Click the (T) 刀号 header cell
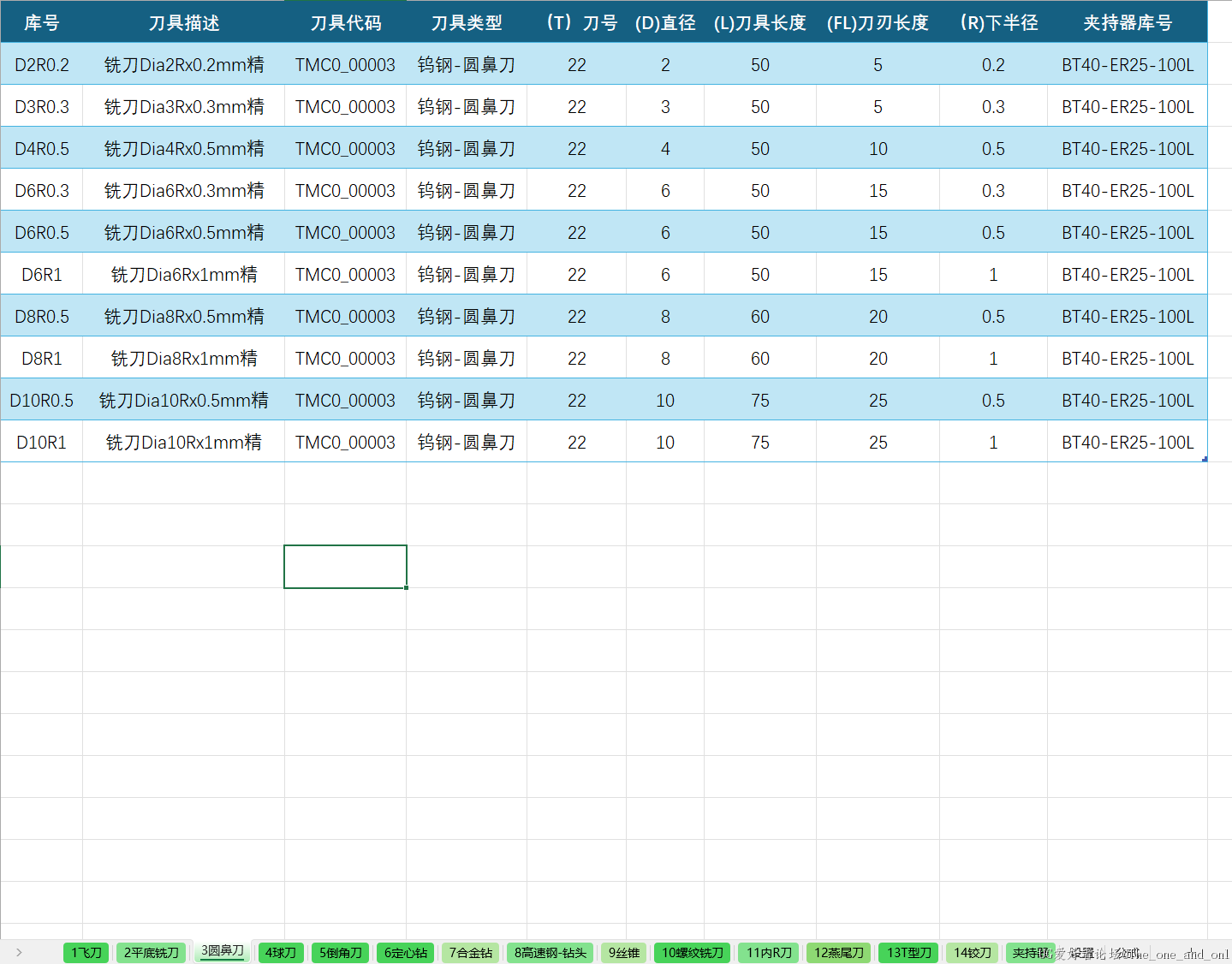The image size is (1232, 964). point(577,22)
